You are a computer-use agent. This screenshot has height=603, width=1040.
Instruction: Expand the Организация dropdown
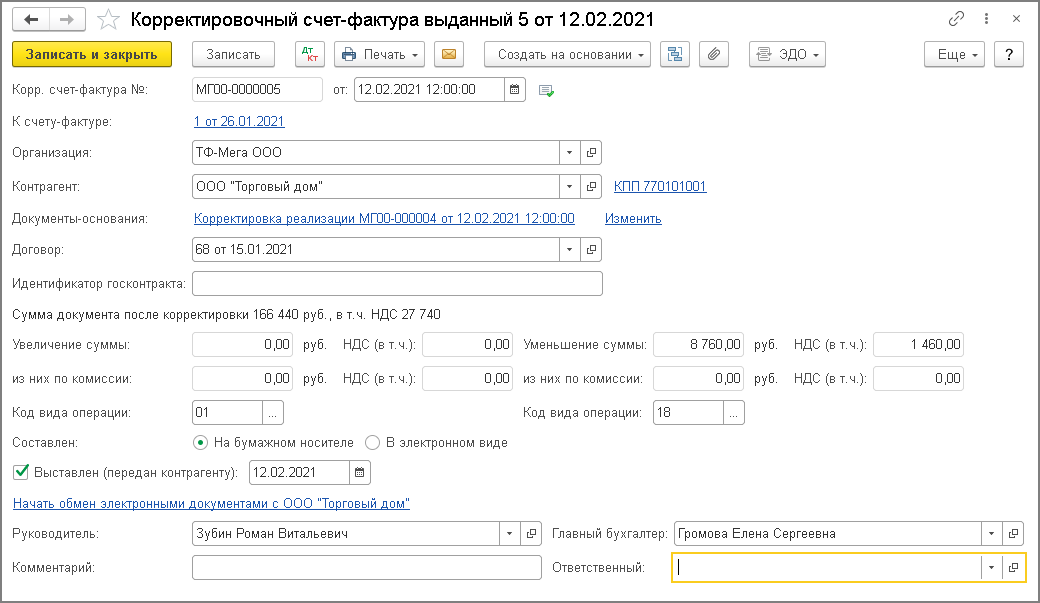(569, 153)
